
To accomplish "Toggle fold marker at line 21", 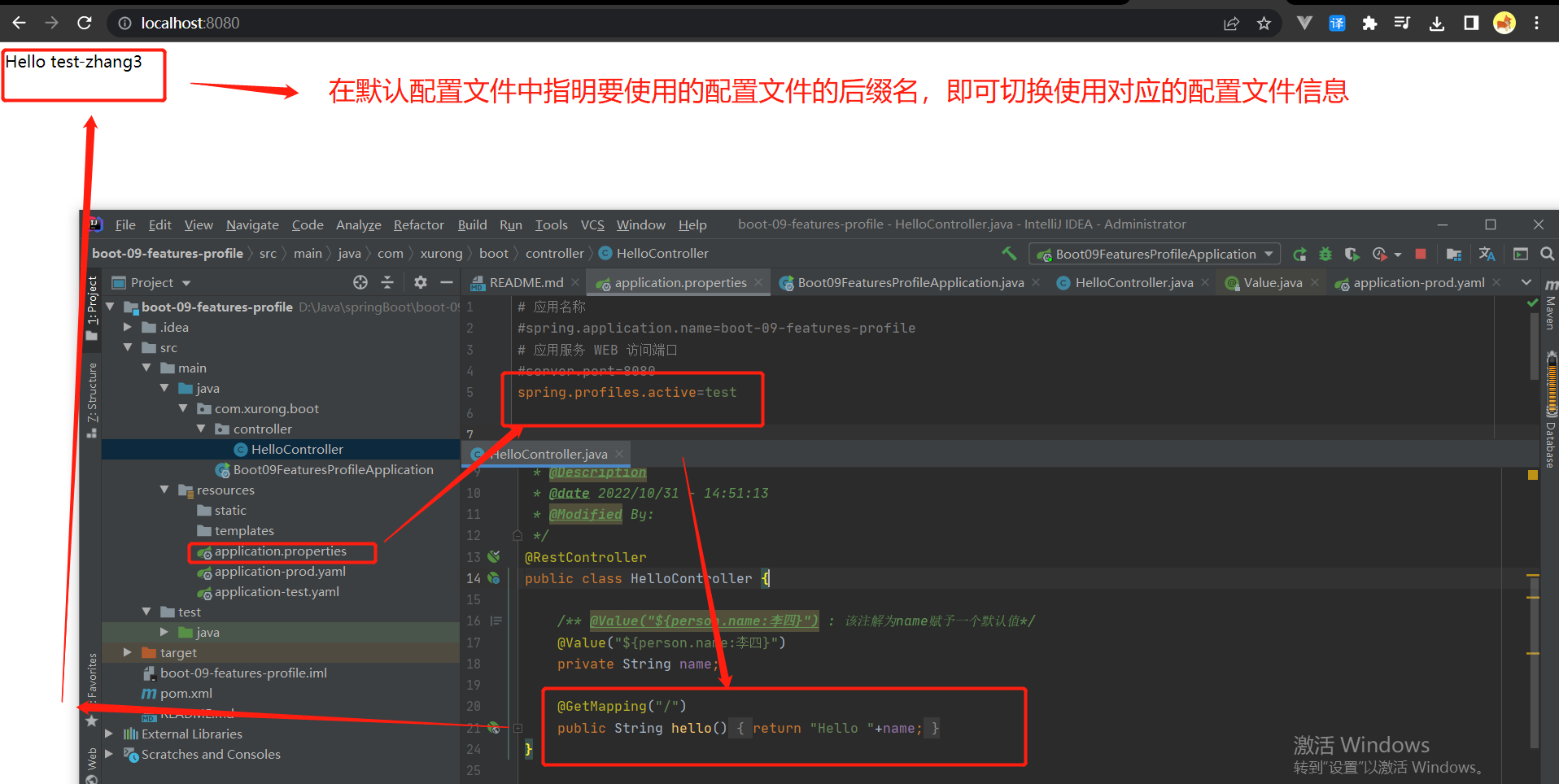I will [517, 728].
